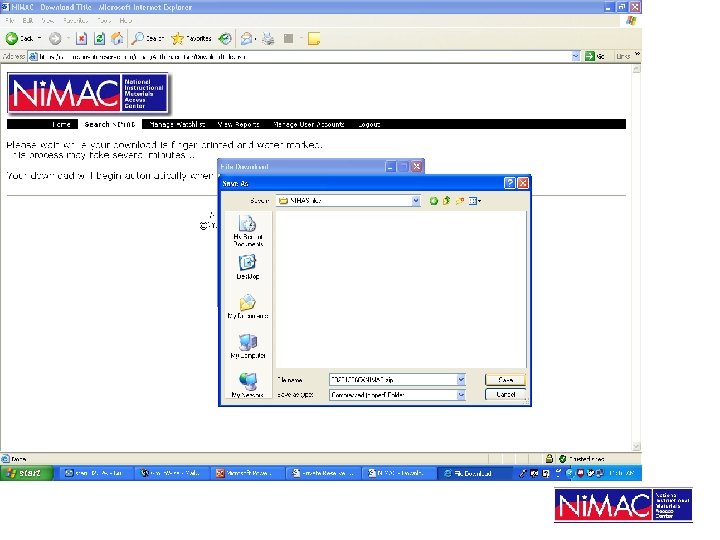Viewport: 720px width, 540px height.
Task: Click the Mail toolbar icon
Action: point(247,39)
